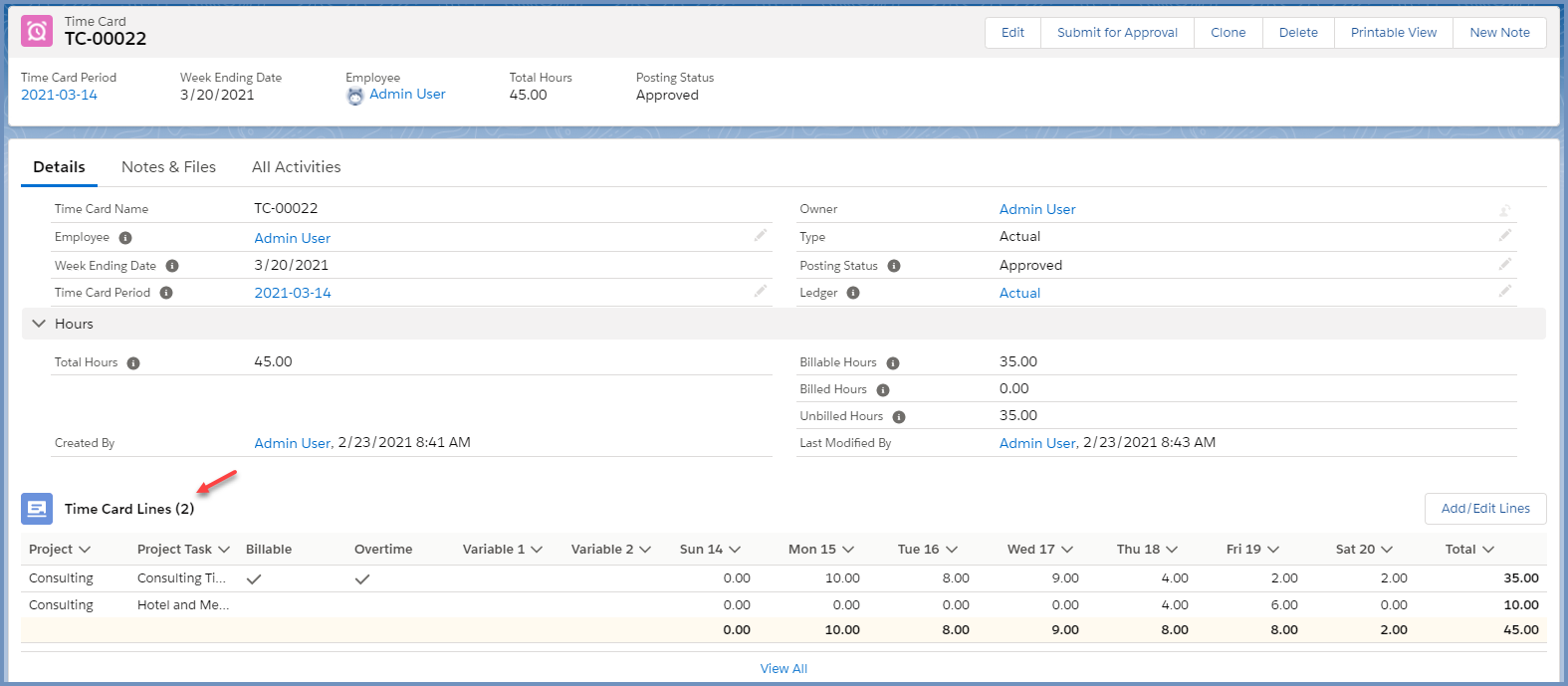Click the pink Time Card clock icon
1568x686 pixels.
pyautogui.click(x=37, y=31)
